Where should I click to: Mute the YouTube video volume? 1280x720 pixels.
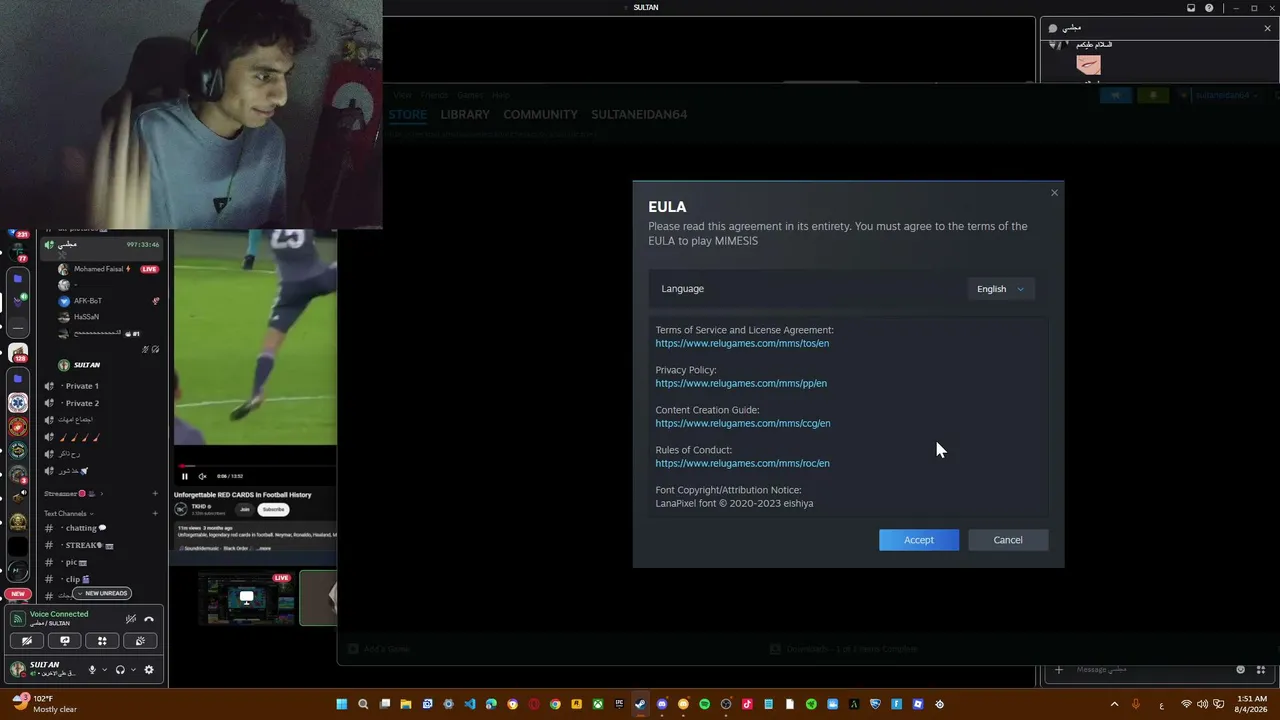coord(202,476)
